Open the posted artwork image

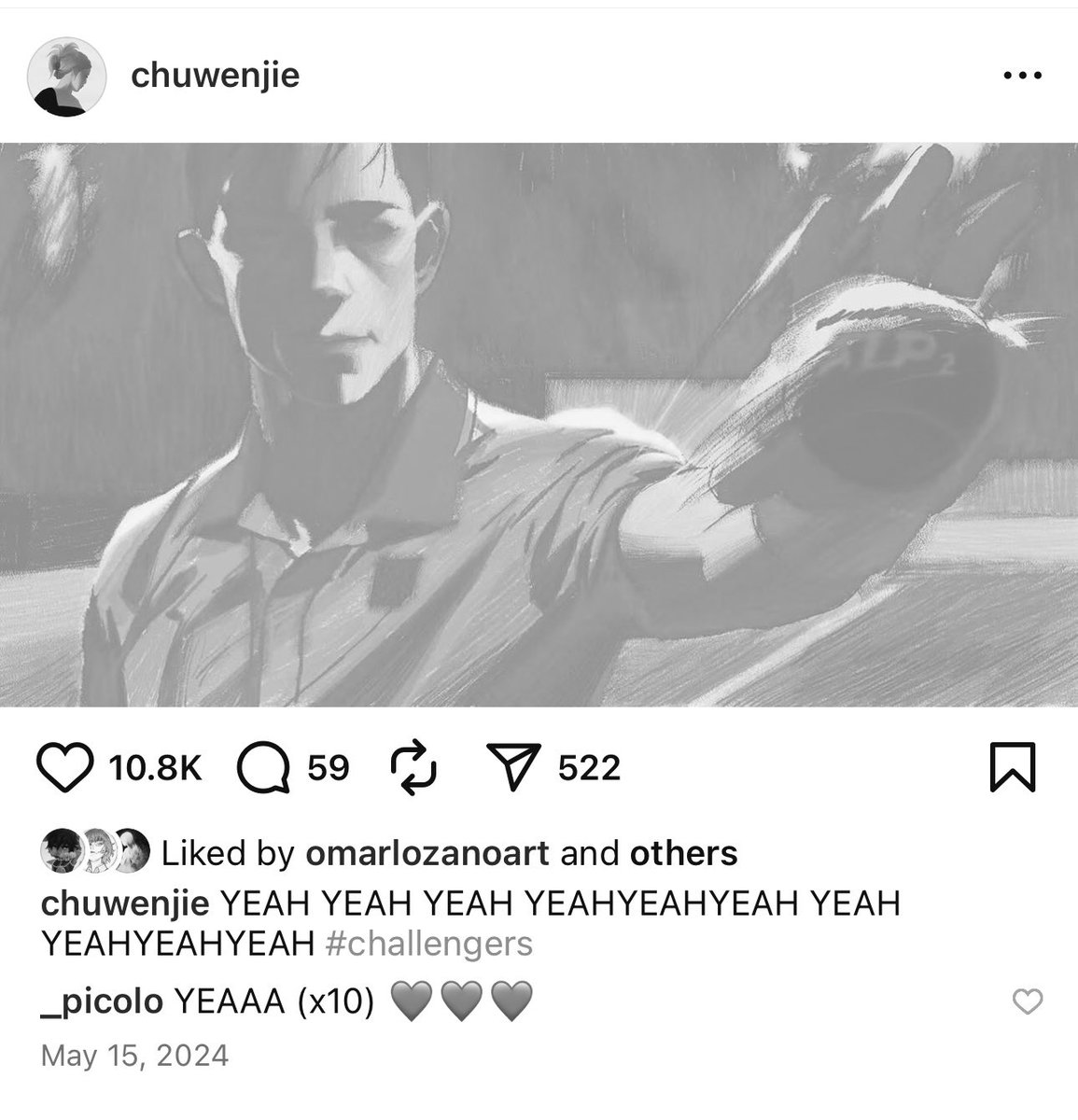(x=539, y=425)
